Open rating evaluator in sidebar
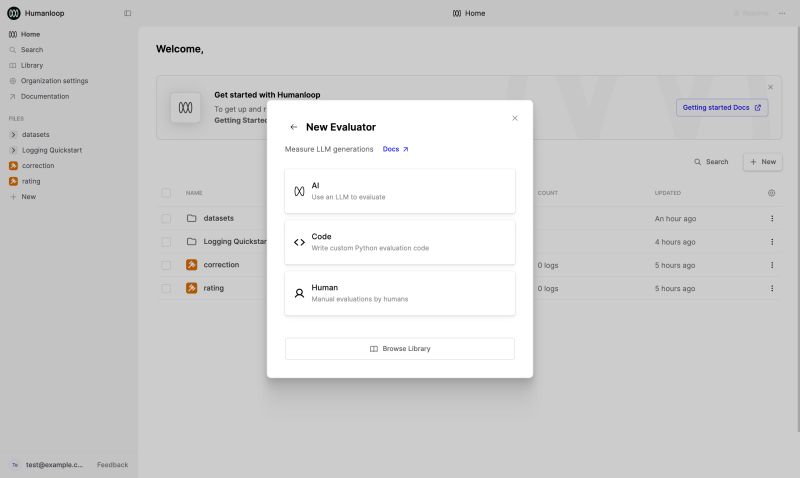Screen dimensions: 800x478 (x=31, y=181)
